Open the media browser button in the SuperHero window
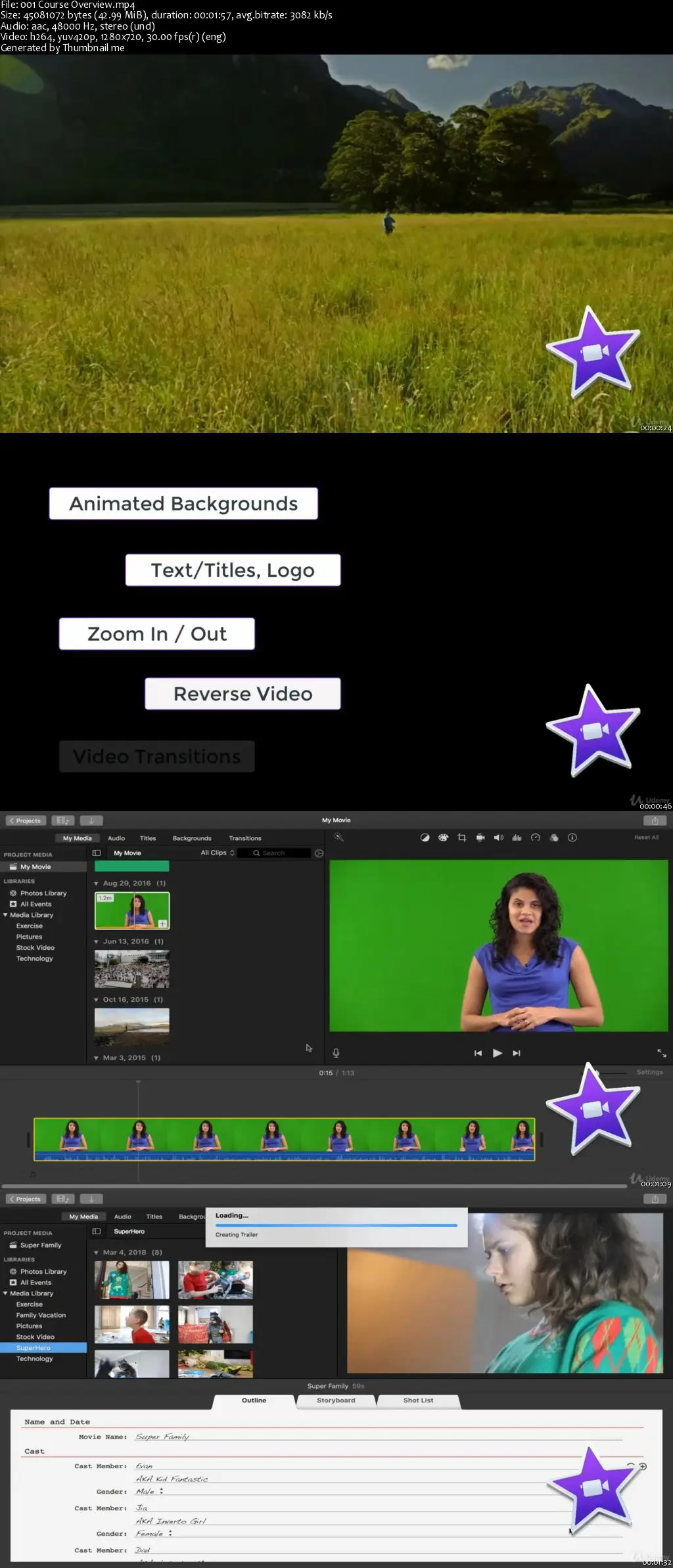The width and height of the screenshot is (673, 1568). click(x=63, y=1199)
